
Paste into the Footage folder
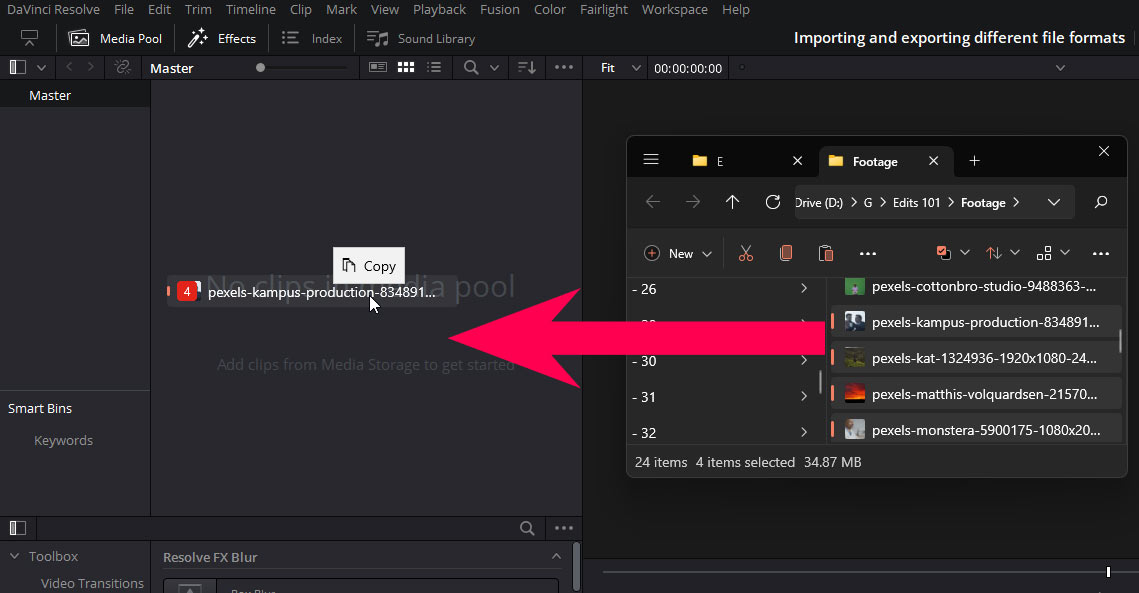pyautogui.click(x=826, y=253)
